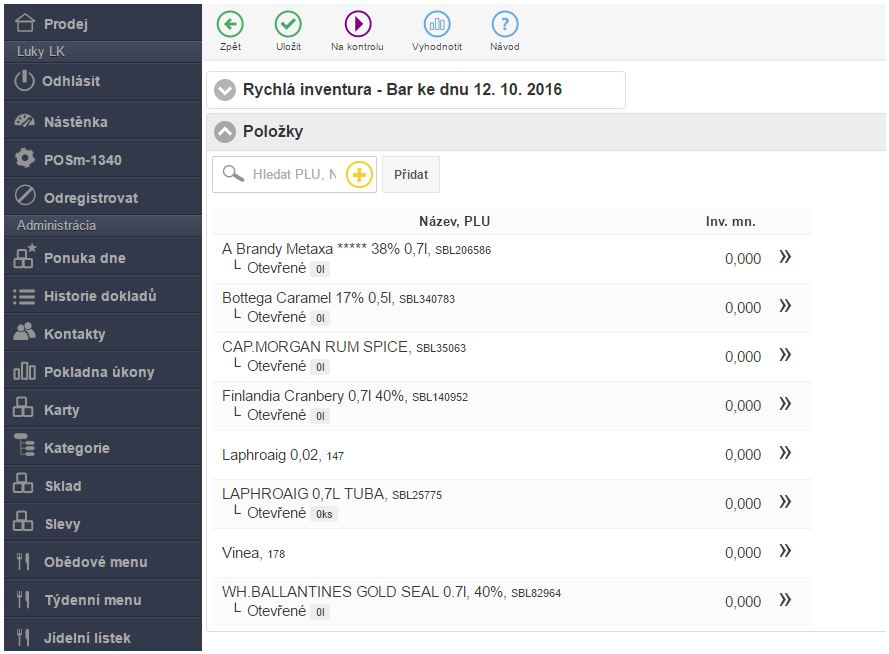
Task: Click the Uložit checkmark icon
Action: tap(288, 24)
